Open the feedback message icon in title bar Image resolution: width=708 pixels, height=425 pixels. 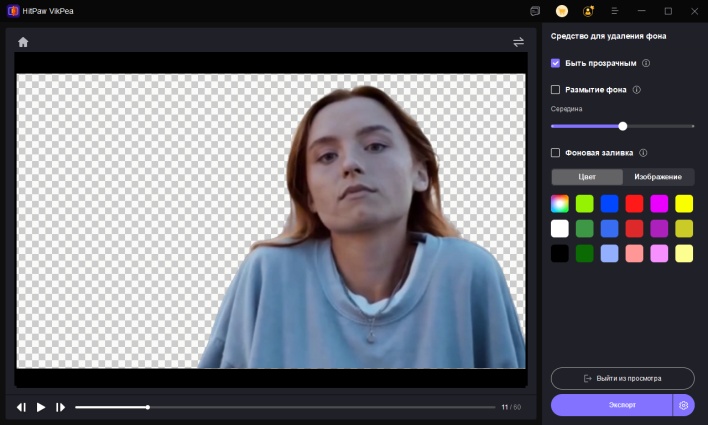point(536,11)
